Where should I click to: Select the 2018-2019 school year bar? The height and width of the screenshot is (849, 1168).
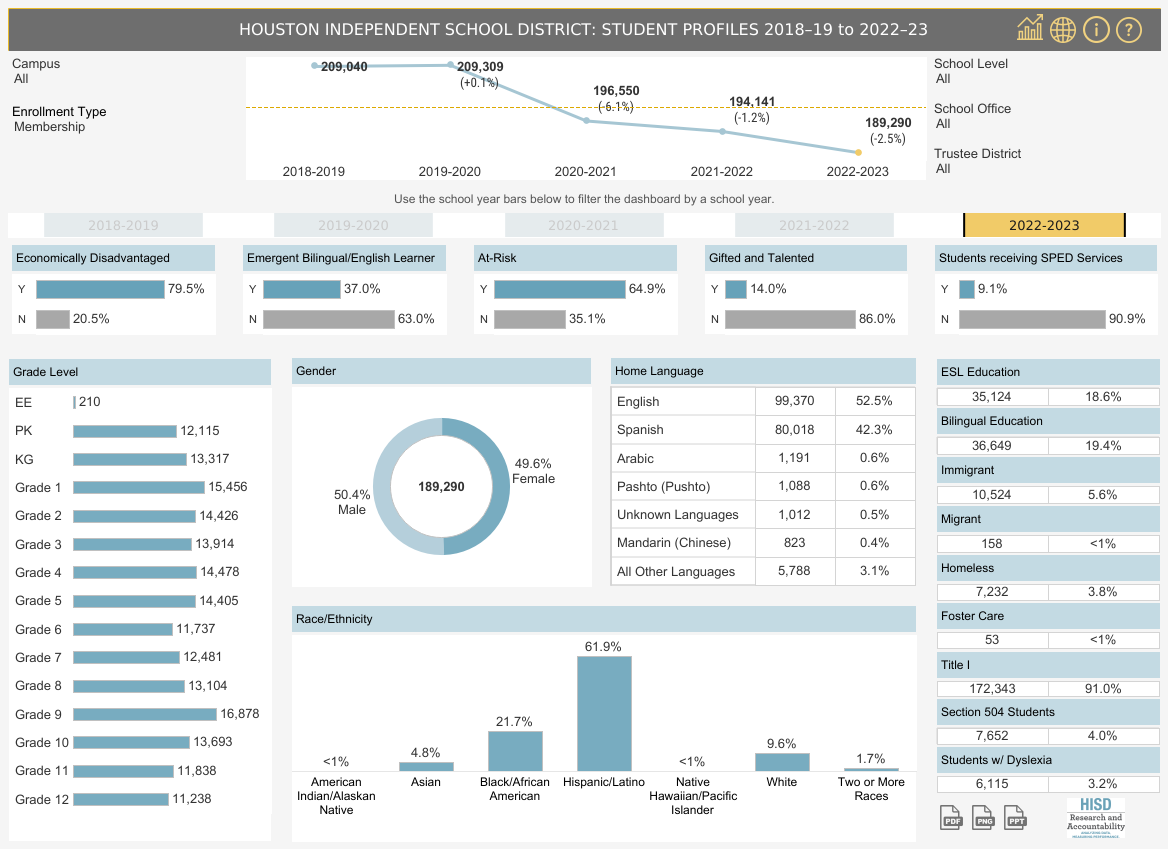click(123, 225)
